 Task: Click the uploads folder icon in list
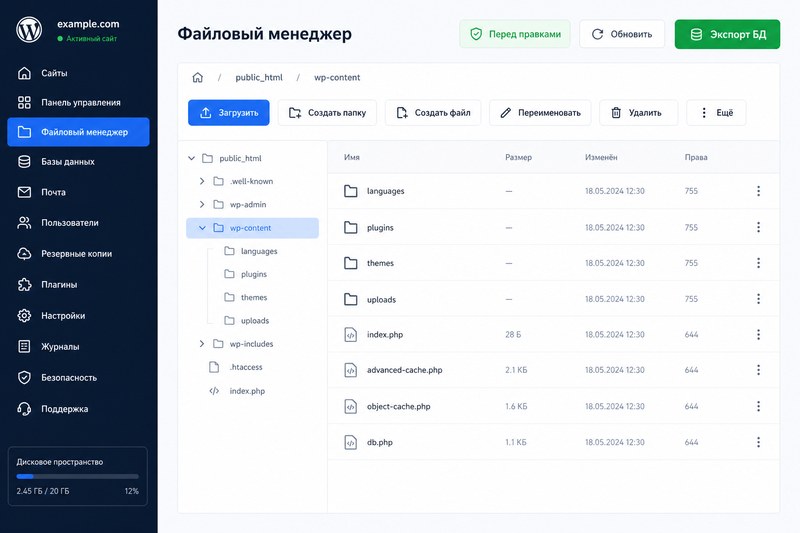point(351,299)
